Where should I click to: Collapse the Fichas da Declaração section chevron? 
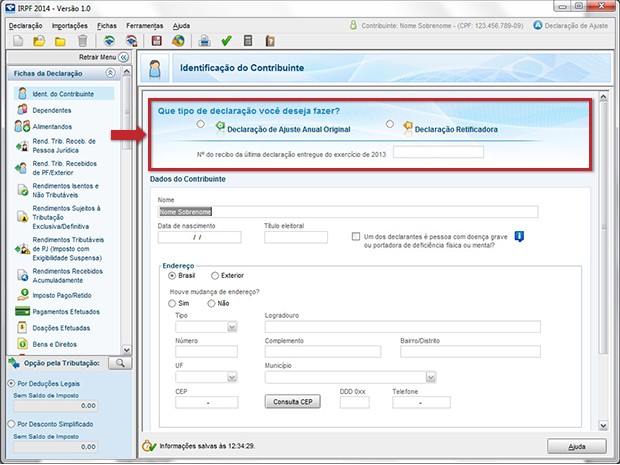(111, 73)
